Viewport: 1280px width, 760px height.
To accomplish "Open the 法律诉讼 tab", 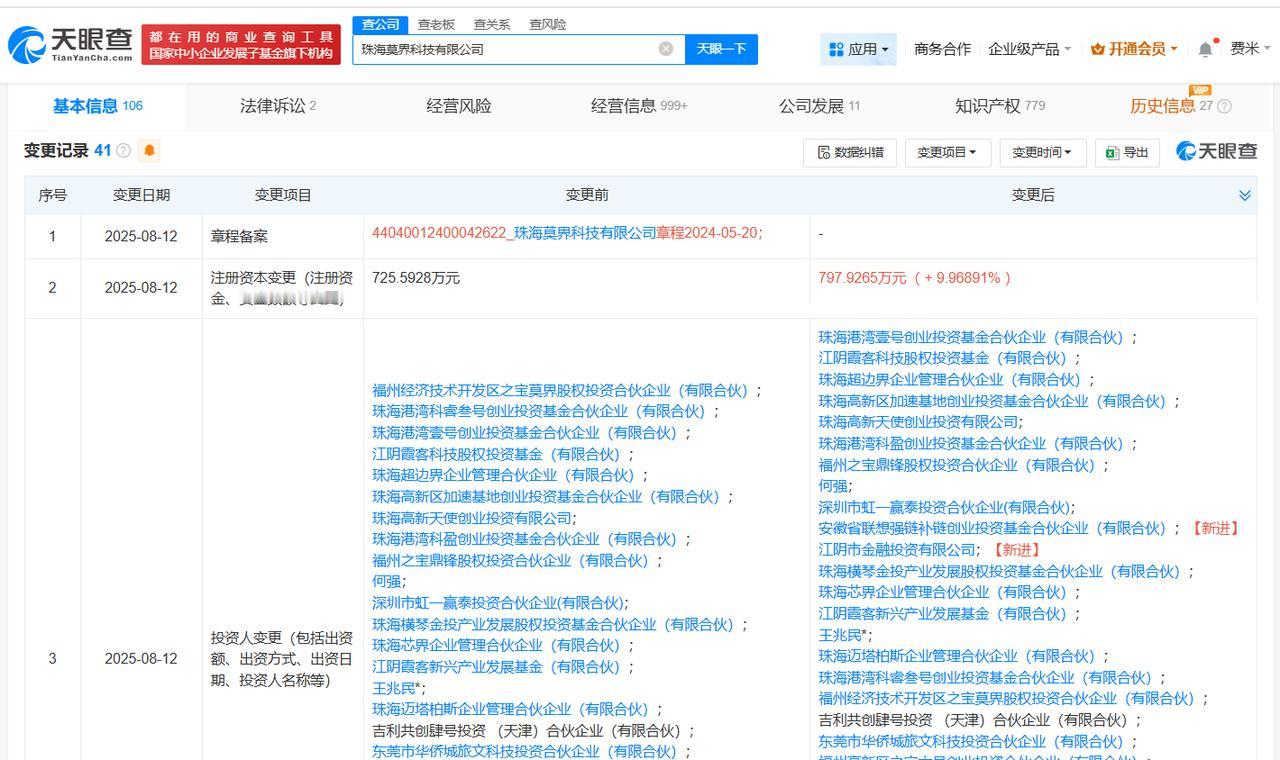I will click(278, 106).
